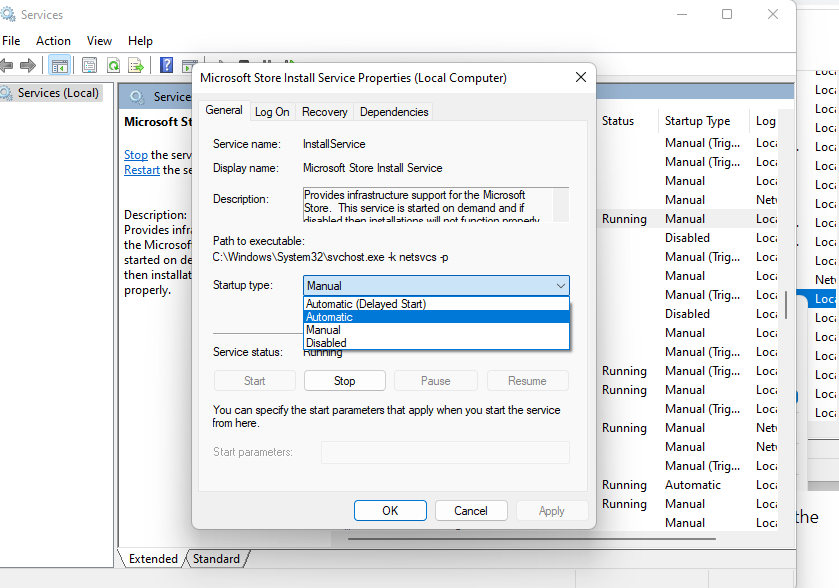Click the Apply button
839x588 pixels.
point(552,511)
